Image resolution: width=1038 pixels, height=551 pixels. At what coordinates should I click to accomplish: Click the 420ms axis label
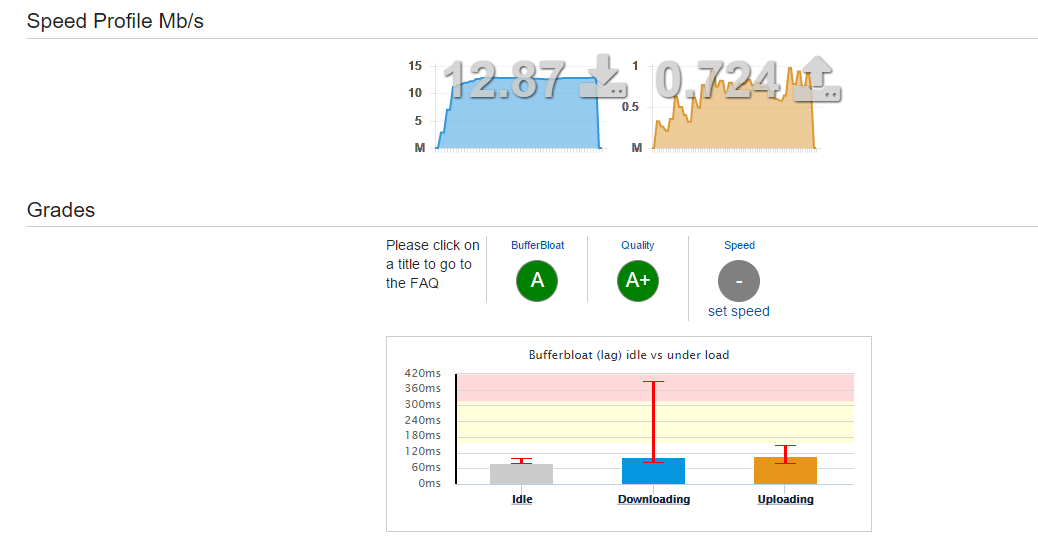pyautogui.click(x=422, y=373)
